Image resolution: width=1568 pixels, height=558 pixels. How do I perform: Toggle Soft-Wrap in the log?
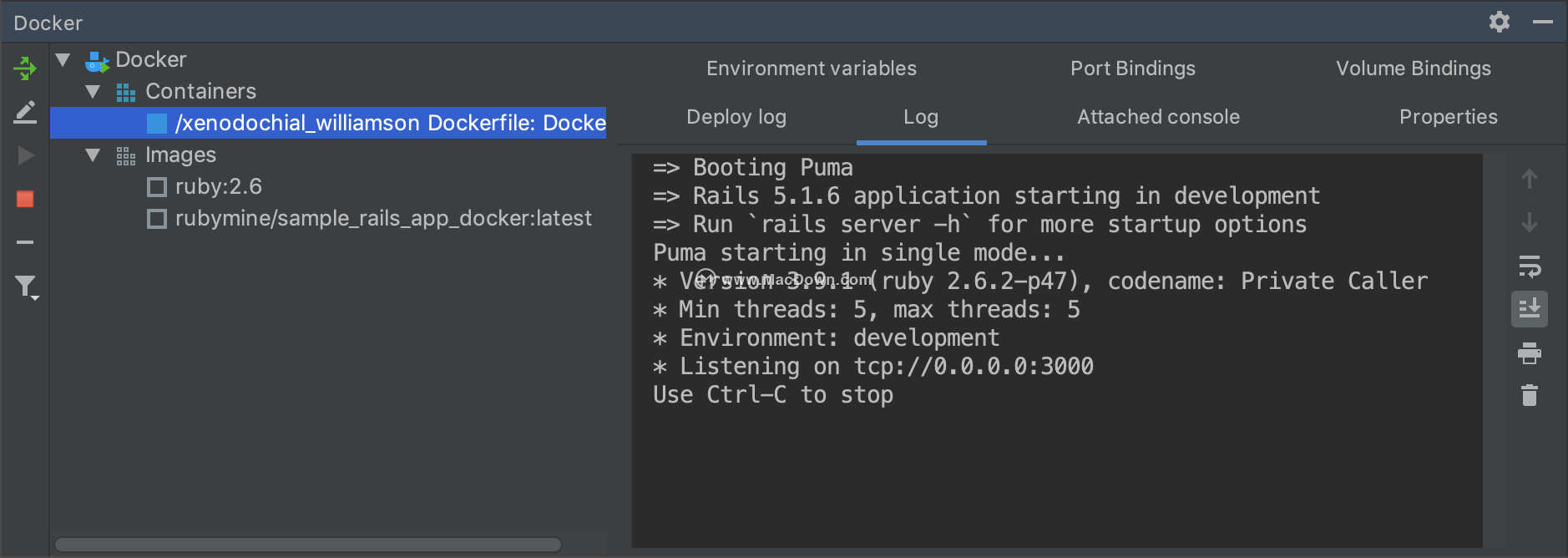[x=1530, y=266]
